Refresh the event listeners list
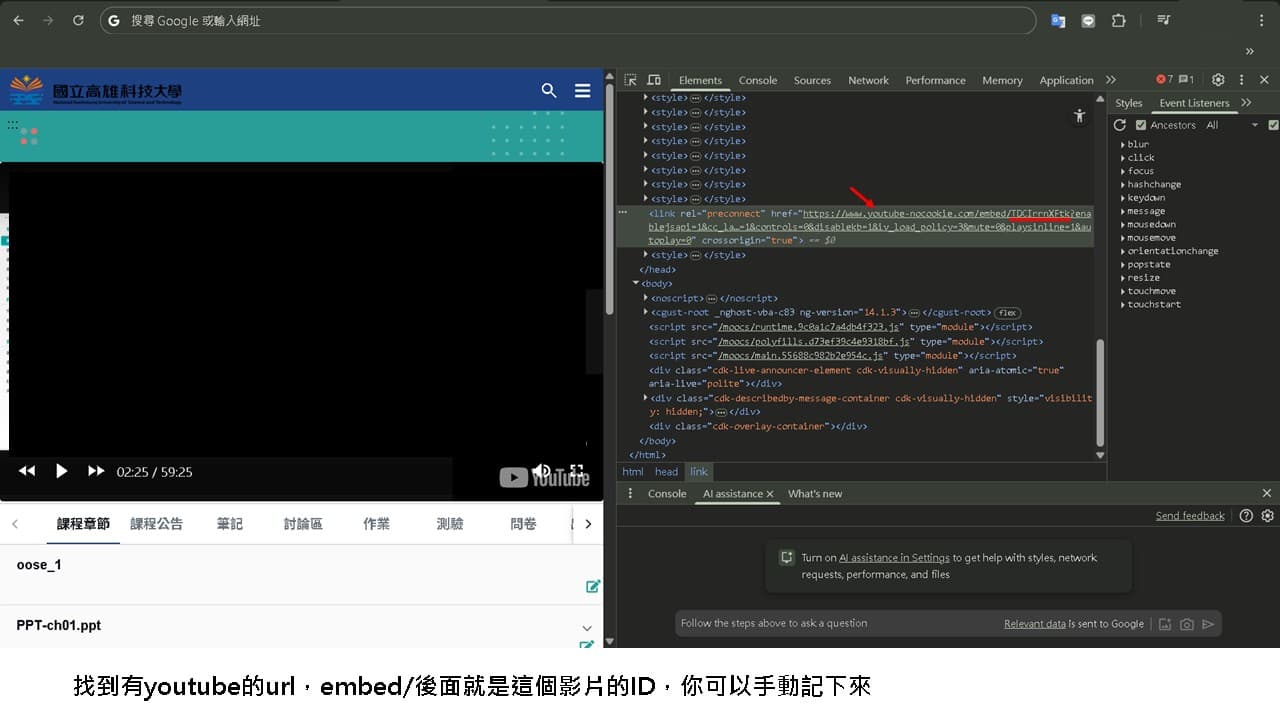This screenshot has height=720, width=1280. click(1120, 125)
